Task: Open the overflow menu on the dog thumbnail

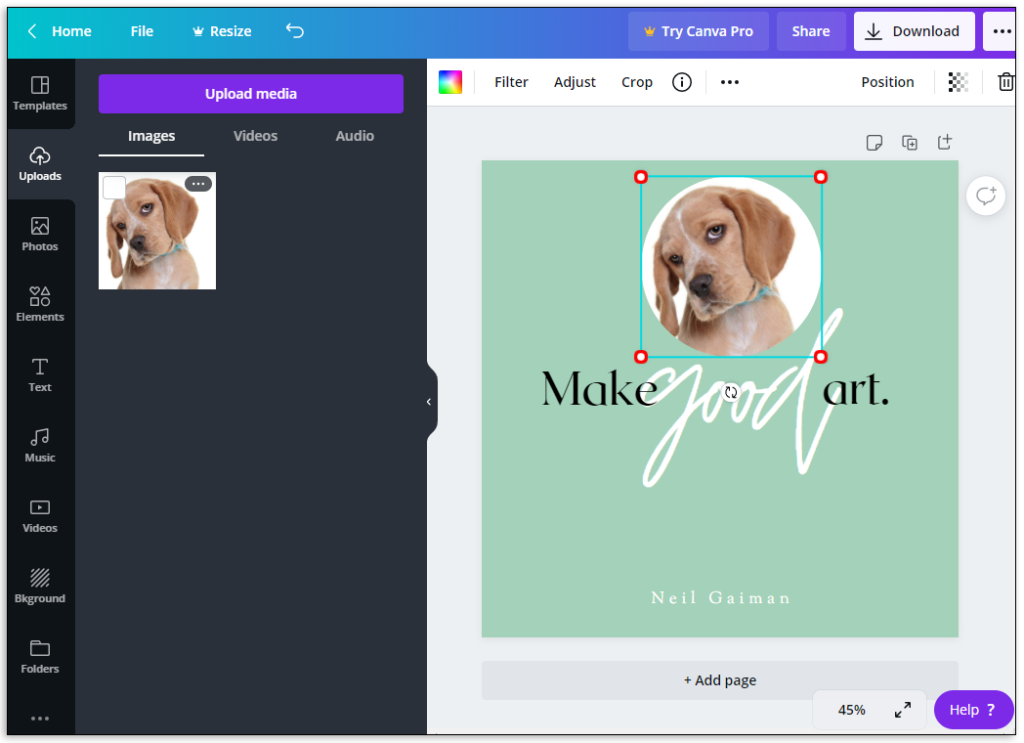Action: click(x=198, y=183)
